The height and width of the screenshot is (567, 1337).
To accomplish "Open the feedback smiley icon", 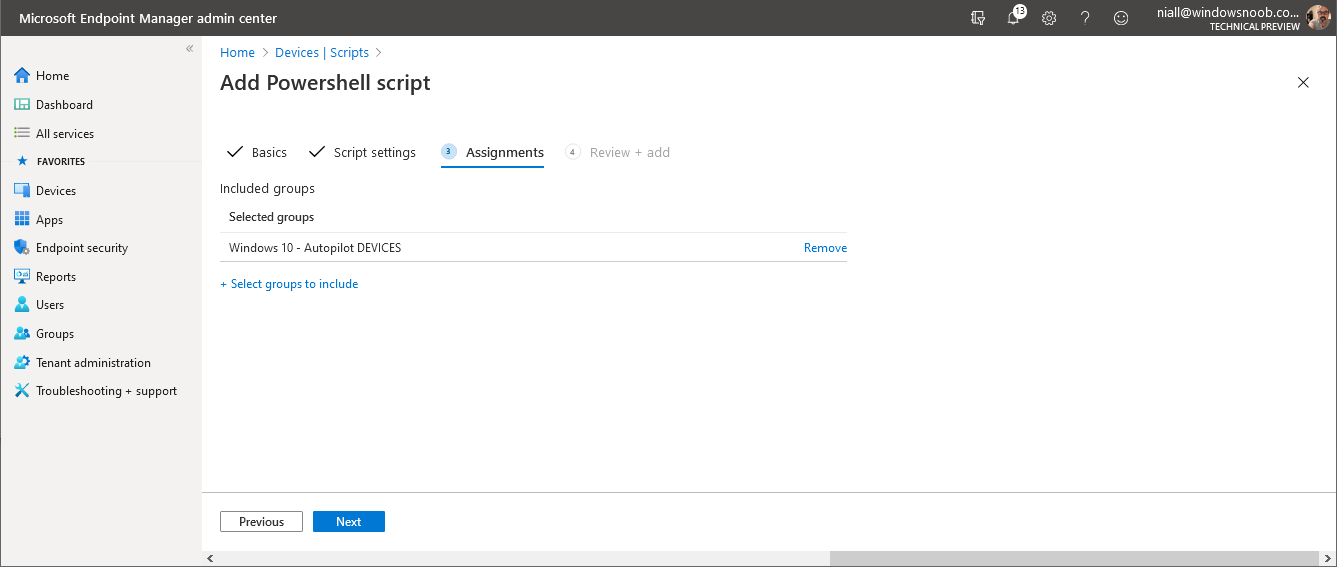I will 1121,18.
